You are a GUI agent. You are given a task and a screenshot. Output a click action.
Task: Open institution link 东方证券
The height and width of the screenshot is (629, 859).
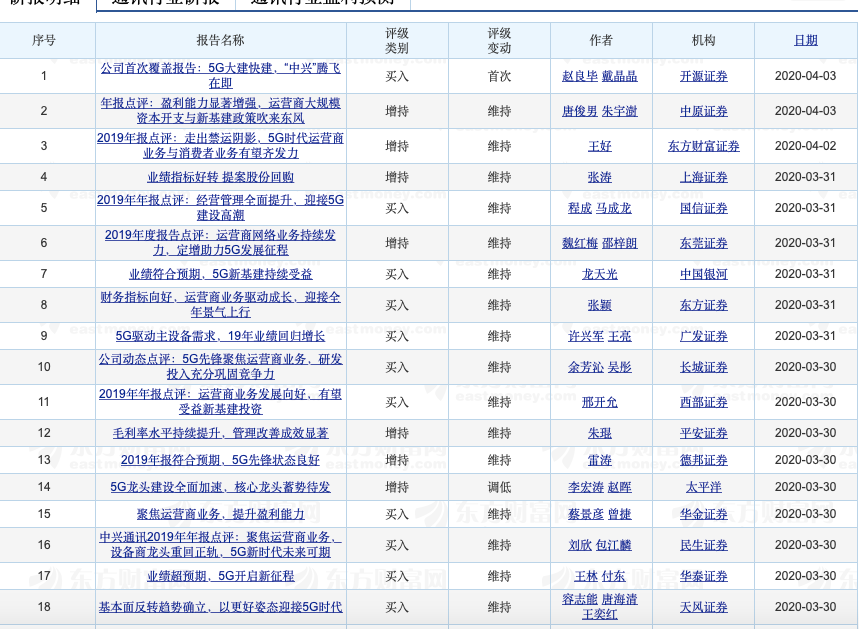[703, 305]
